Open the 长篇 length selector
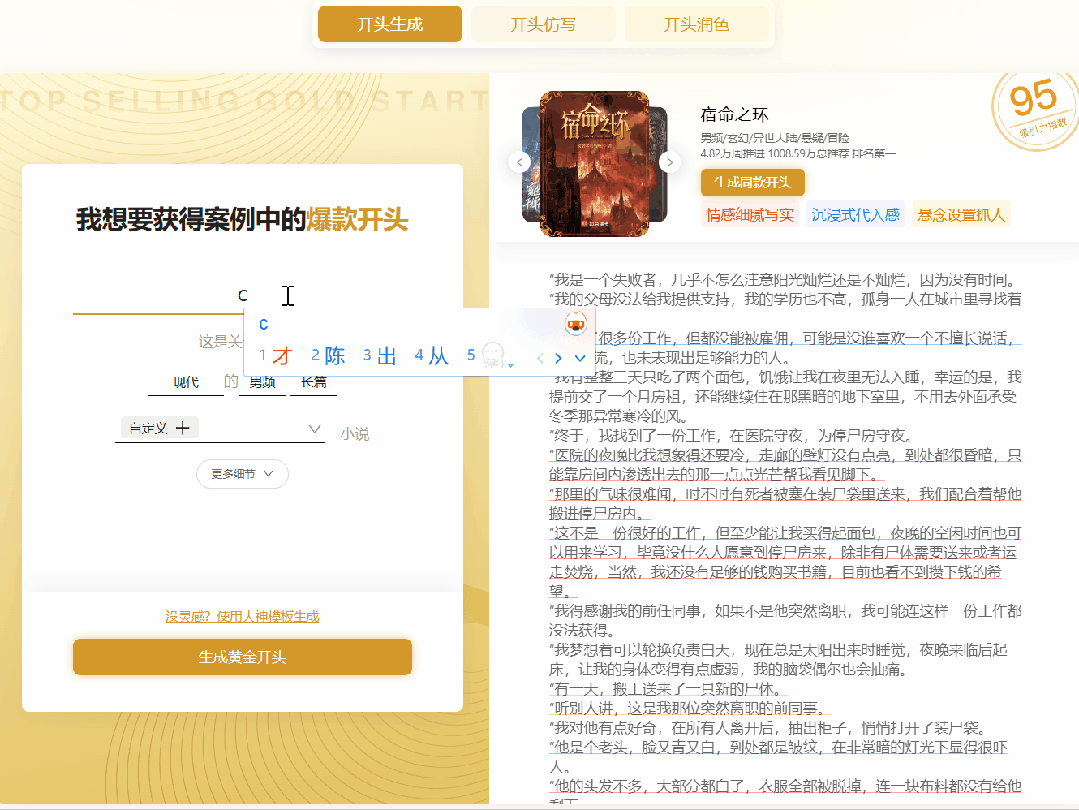 [x=314, y=382]
